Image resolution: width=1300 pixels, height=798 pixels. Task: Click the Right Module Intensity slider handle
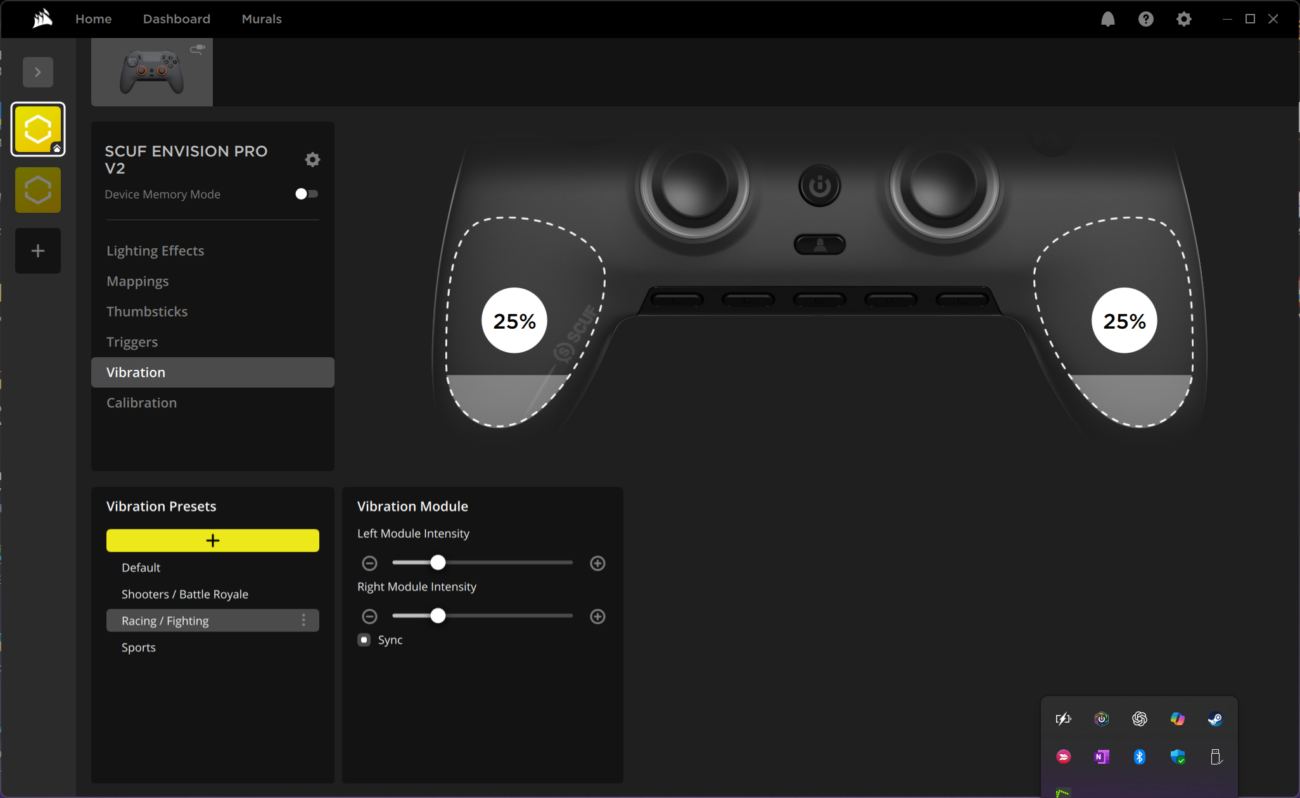coord(438,617)
